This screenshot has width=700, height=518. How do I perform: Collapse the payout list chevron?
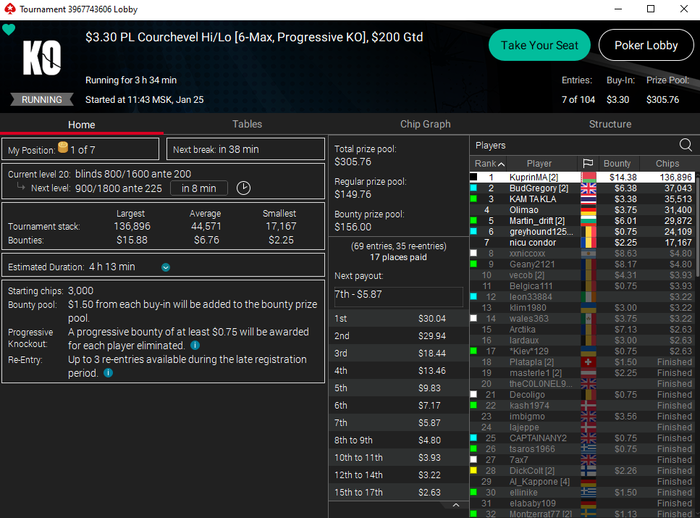tap(456, 505)
